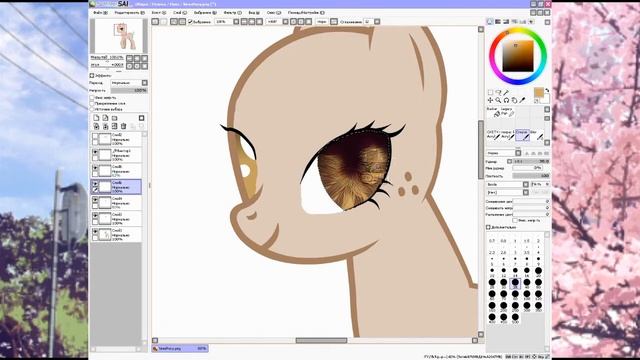Screen dimensions: 640x360
Task: Select the rotate canvas tool
Action: click(506, 100)
